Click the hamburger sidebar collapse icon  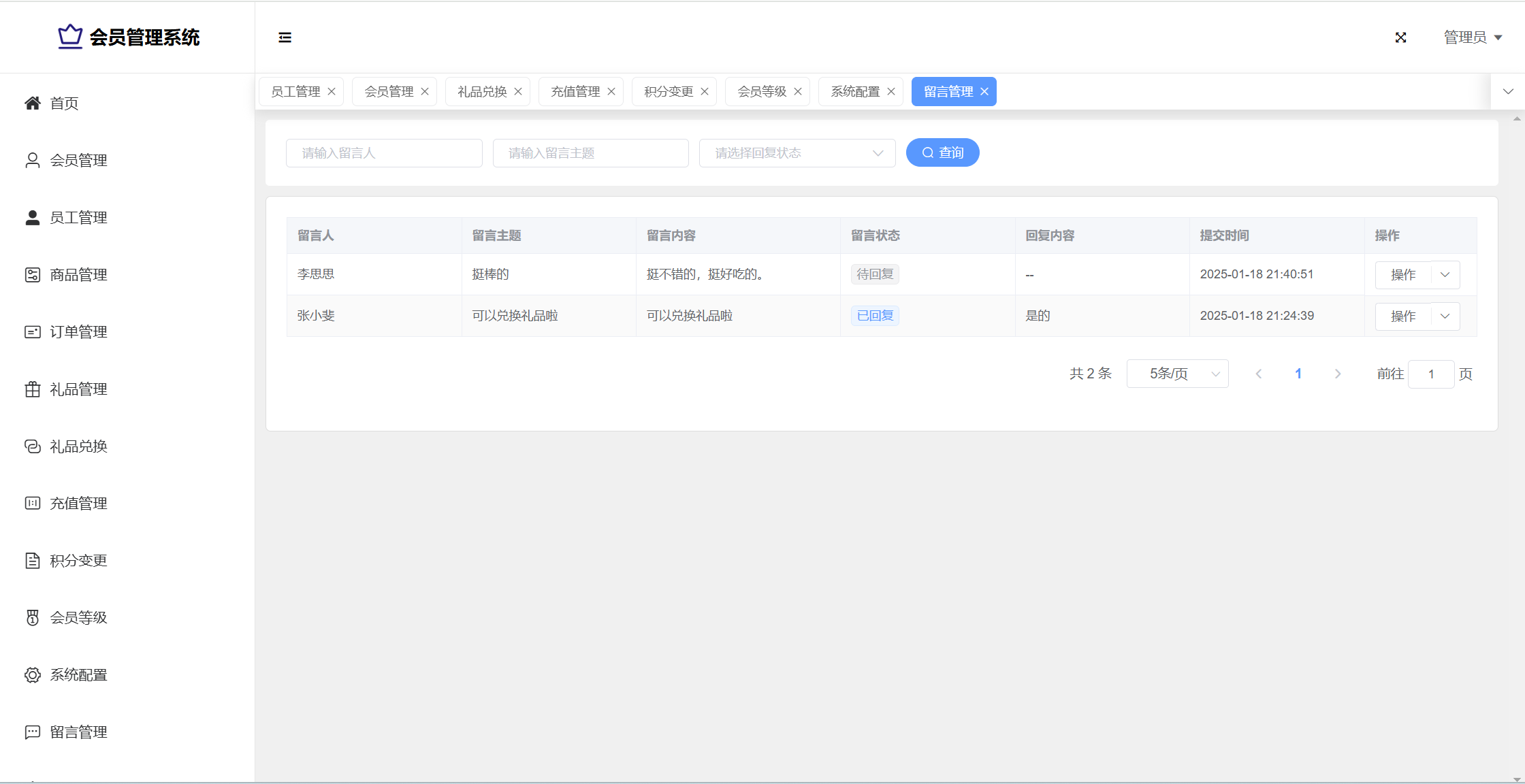285,37
